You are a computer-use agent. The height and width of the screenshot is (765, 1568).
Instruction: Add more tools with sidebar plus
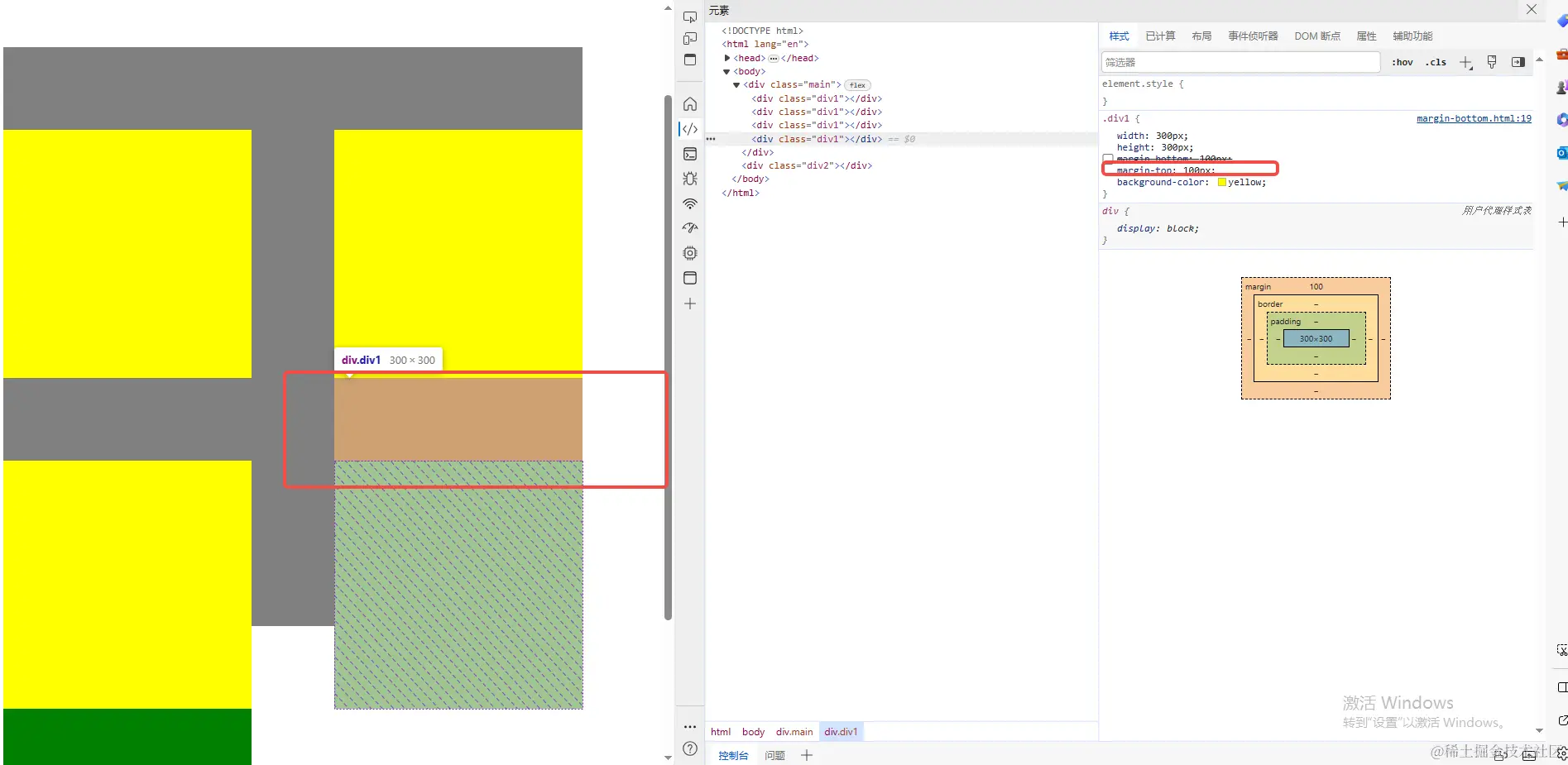point(690,304)
